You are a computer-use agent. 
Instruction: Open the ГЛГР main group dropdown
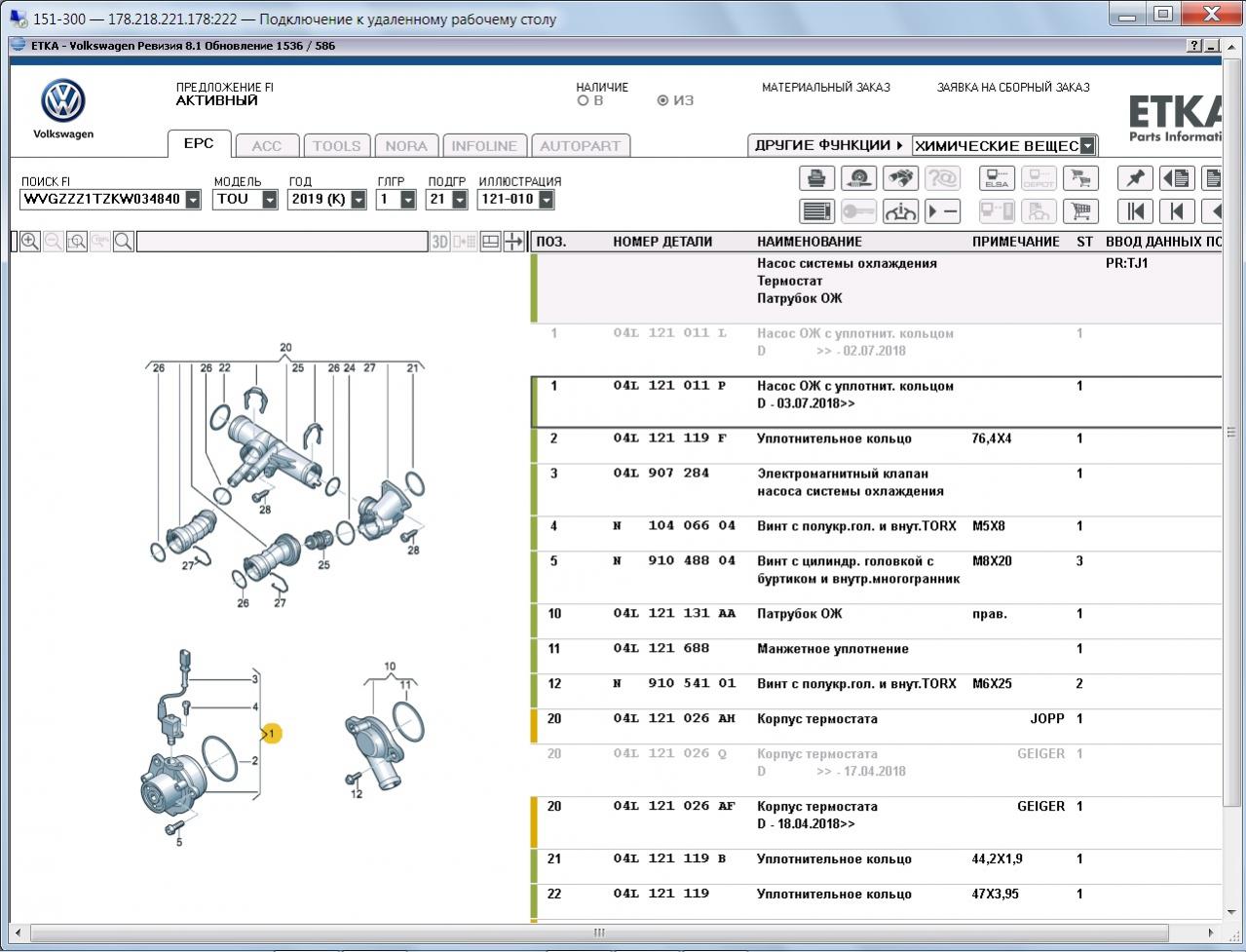click(x=408, y=199)
